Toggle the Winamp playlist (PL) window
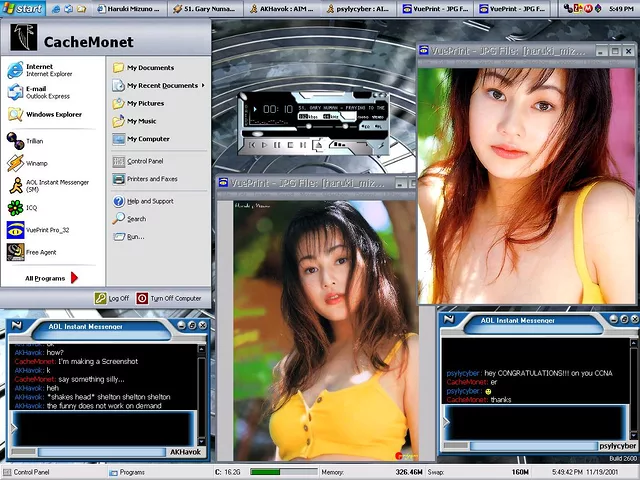The height and width of the screenshot is (480, 640). tap(381, 127)
